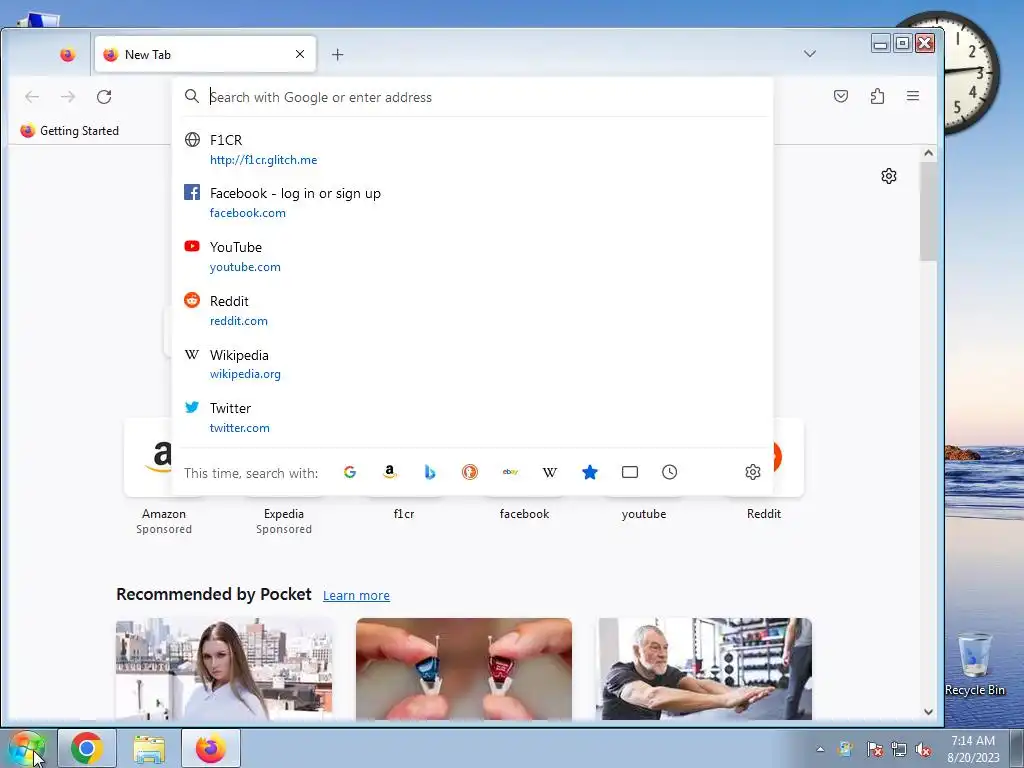The image size is (1024, 768).
Task: Open Firefox View pinned tab icon
Action: pos(67,55)
